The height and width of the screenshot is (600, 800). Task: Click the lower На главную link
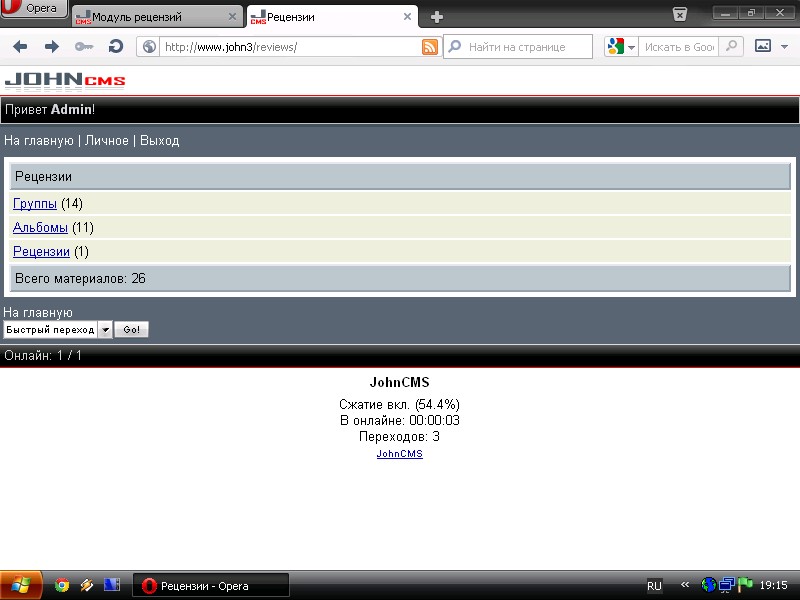click(x=38, y=312)
